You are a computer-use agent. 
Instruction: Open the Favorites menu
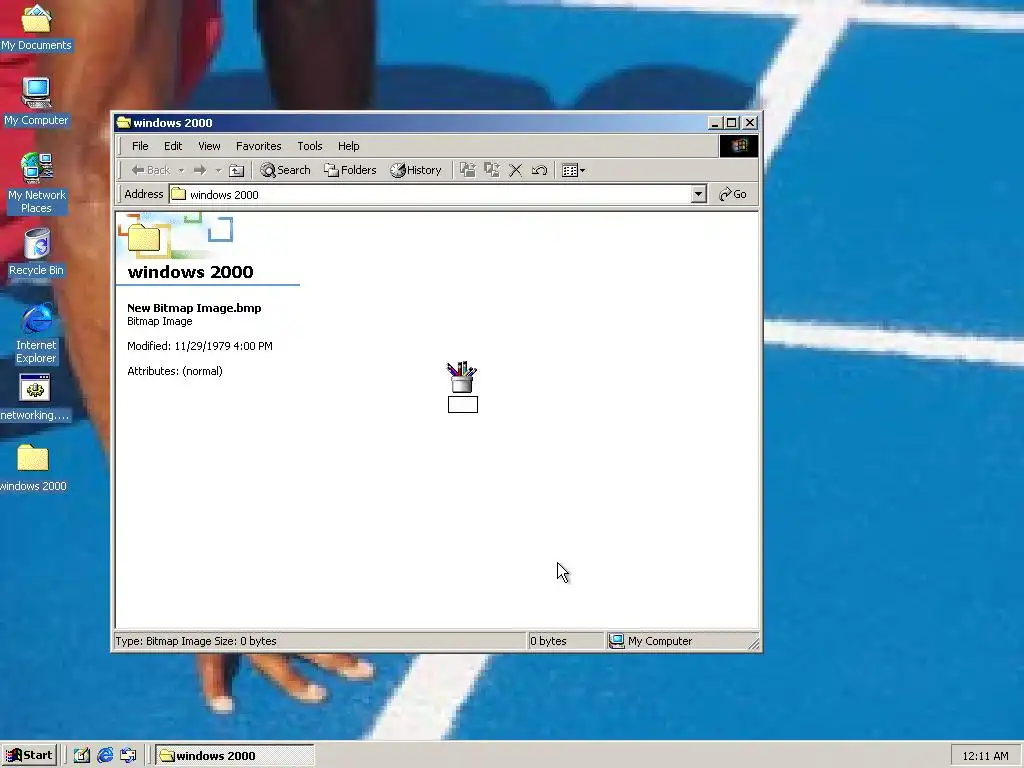pos(259,146)
